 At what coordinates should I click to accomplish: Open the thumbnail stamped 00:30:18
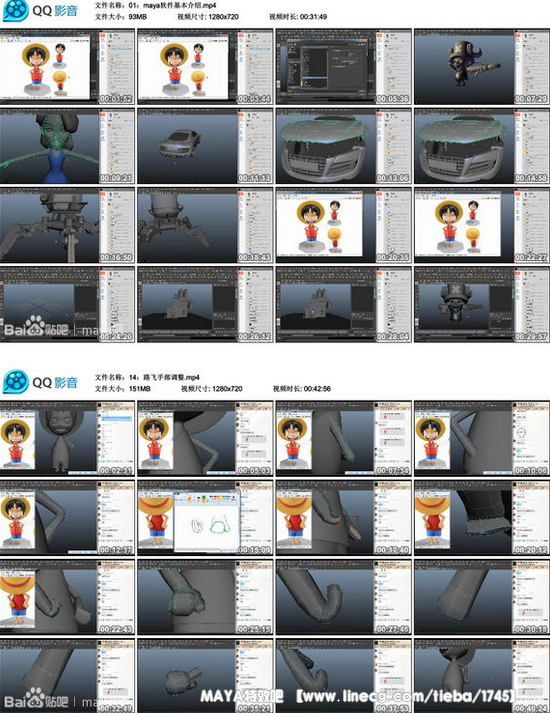coord(482,597)
